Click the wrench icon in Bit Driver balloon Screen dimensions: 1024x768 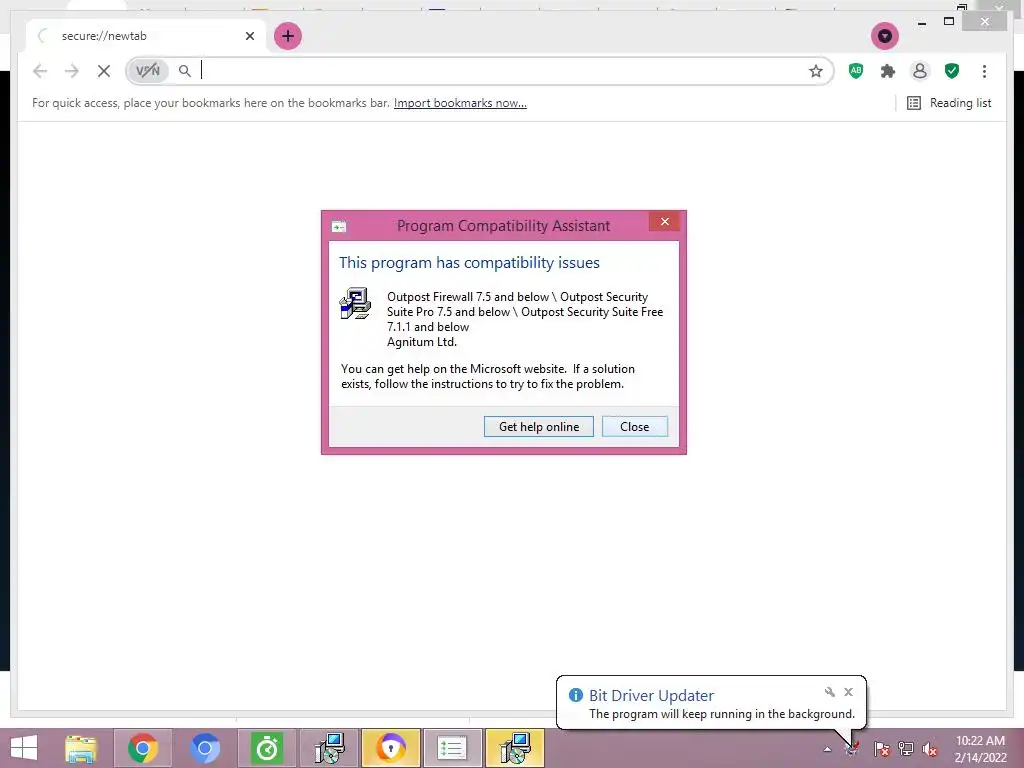829,692
